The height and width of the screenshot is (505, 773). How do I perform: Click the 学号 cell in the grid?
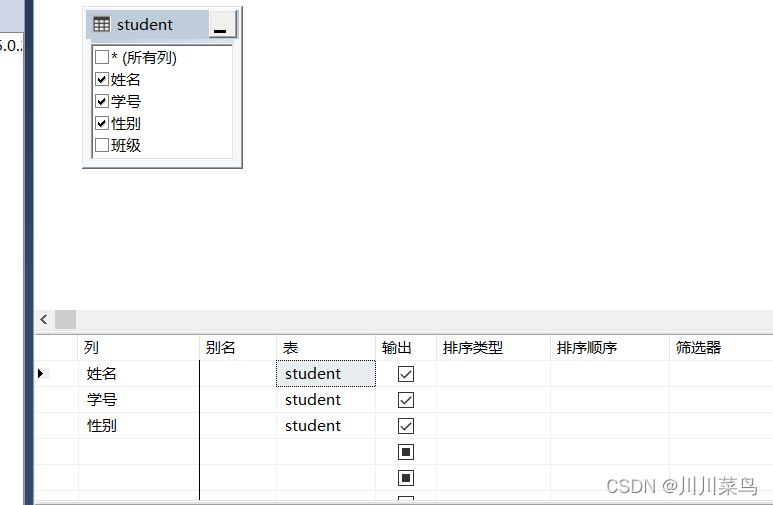139,400
